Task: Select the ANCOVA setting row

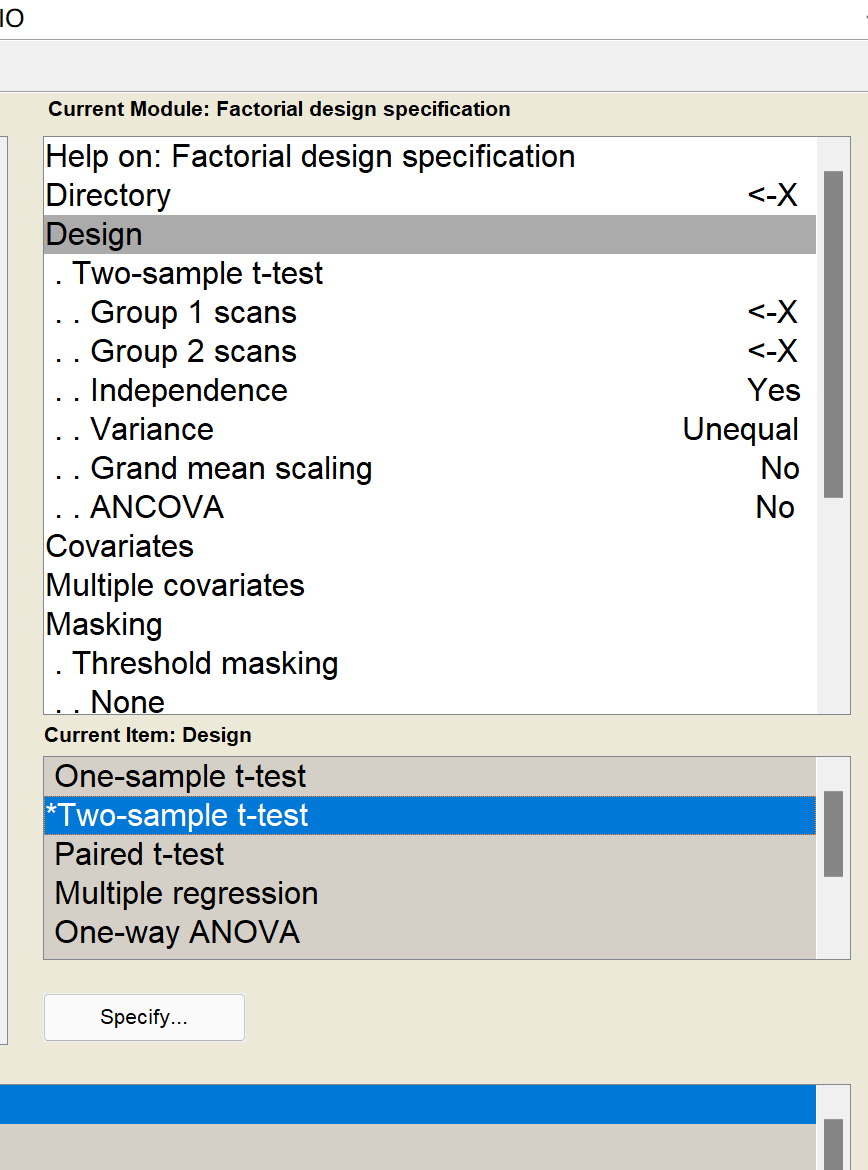Action: pyautogui.click(x=157, y=508)
